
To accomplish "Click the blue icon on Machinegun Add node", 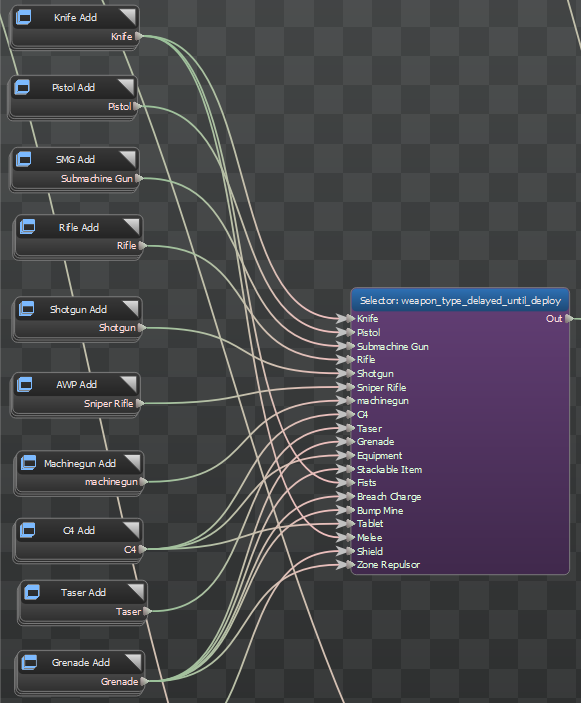I will pos(29,463).
